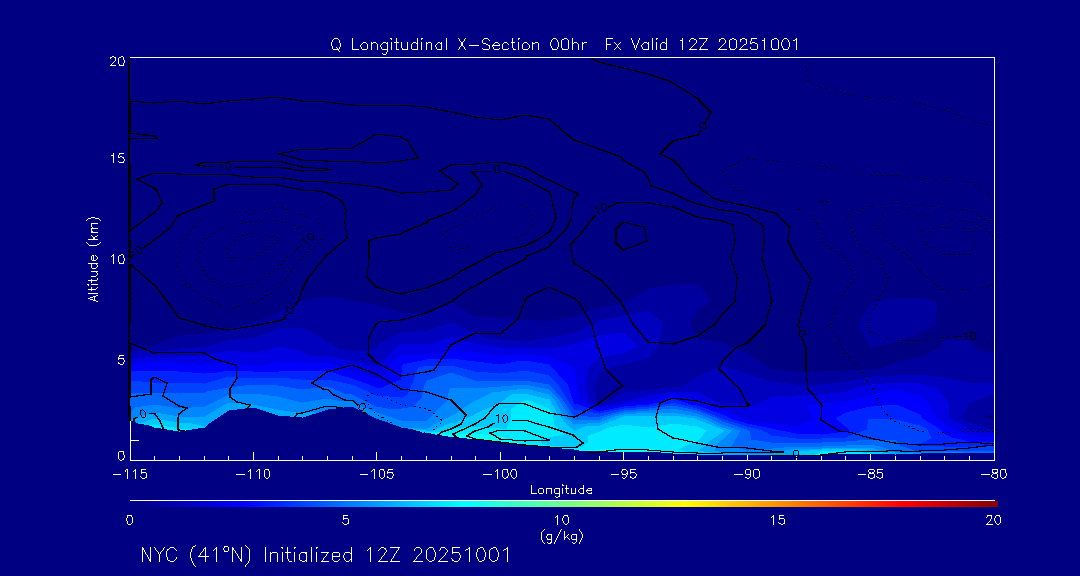Click the color scale gradient bar
1080x576 pixels.
click(563, 504)
